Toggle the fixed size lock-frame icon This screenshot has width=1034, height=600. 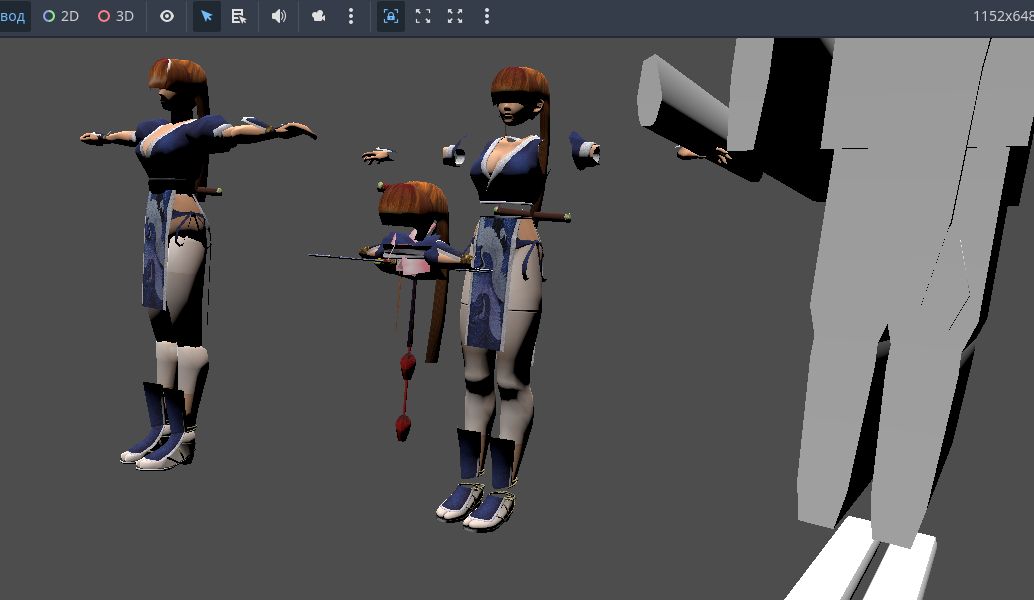pos(391,16)
